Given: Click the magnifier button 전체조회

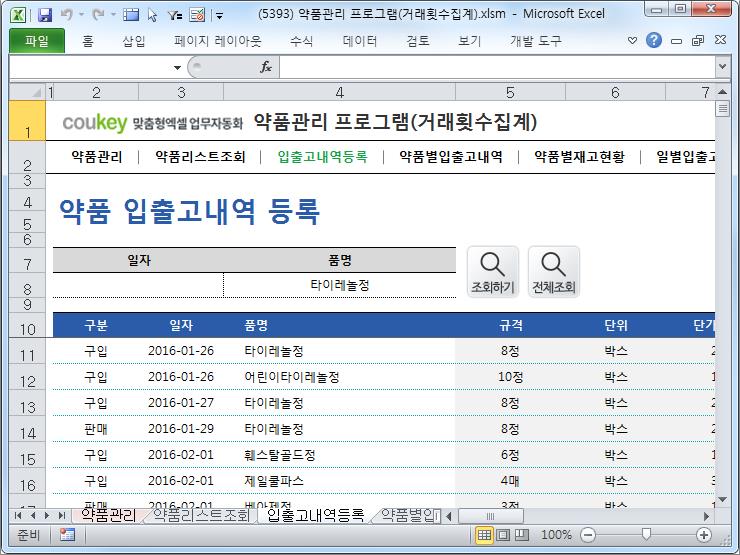Looking at the screenshot, I should click(x=554, y=272).
